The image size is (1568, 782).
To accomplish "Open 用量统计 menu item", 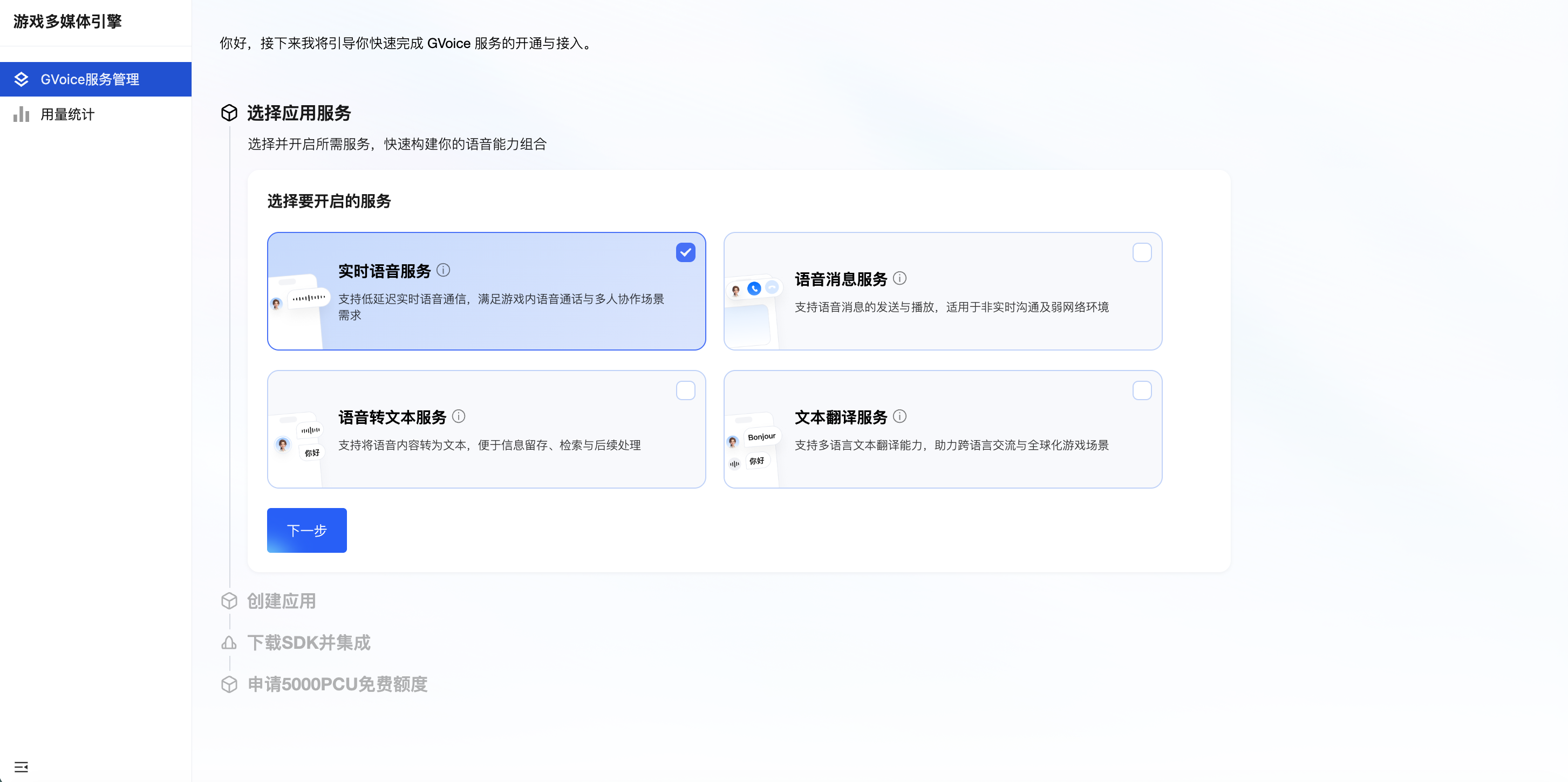I will [67, 114].
